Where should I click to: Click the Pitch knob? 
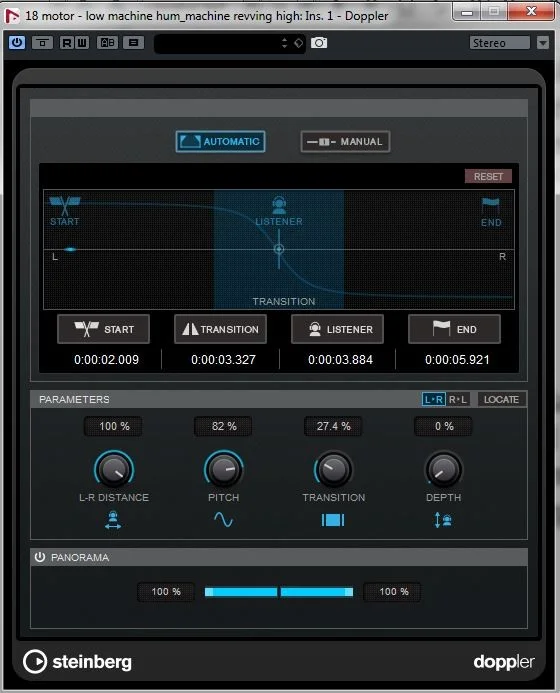pyautogui.click(x=224, y=469)
